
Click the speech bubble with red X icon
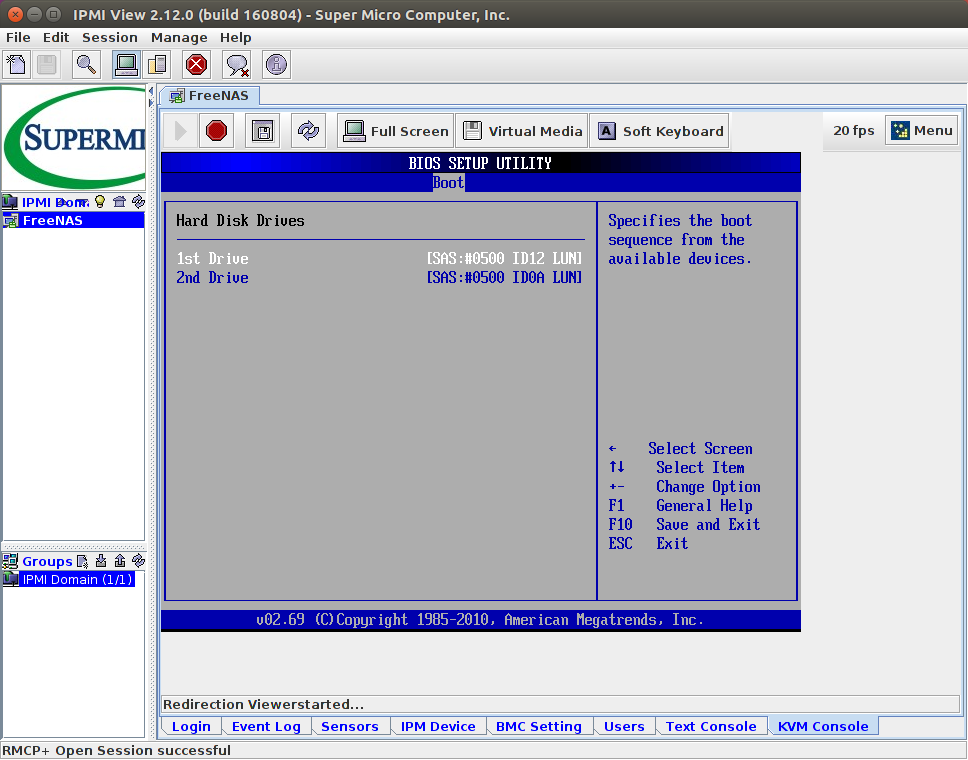point(237,65)
